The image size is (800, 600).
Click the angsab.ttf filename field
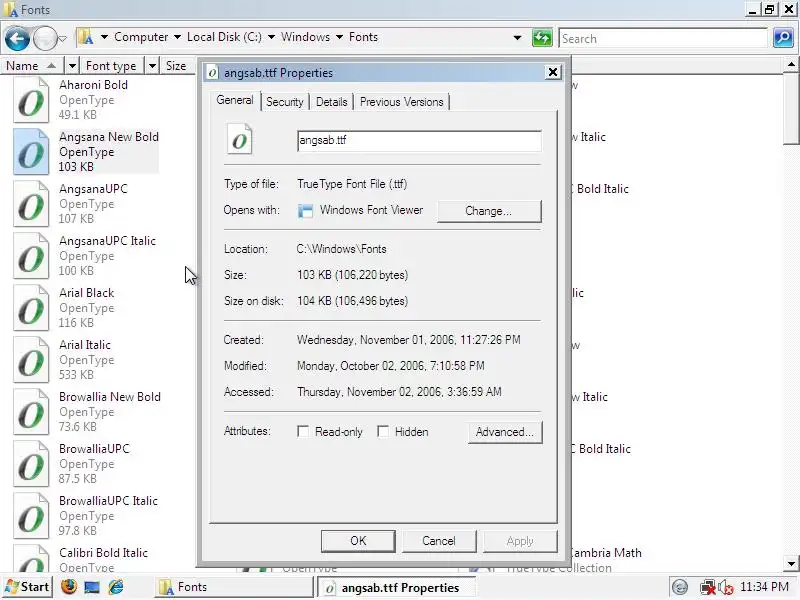(x=419, y=140)
